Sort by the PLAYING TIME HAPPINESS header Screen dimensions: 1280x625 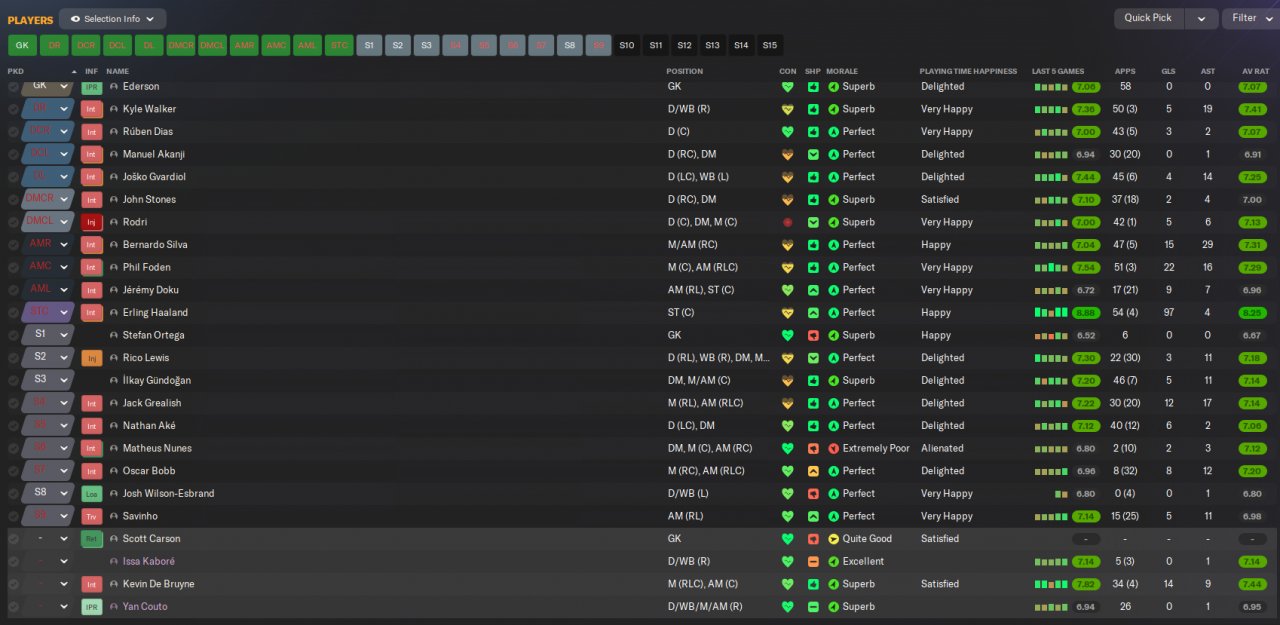coord(968,71)
